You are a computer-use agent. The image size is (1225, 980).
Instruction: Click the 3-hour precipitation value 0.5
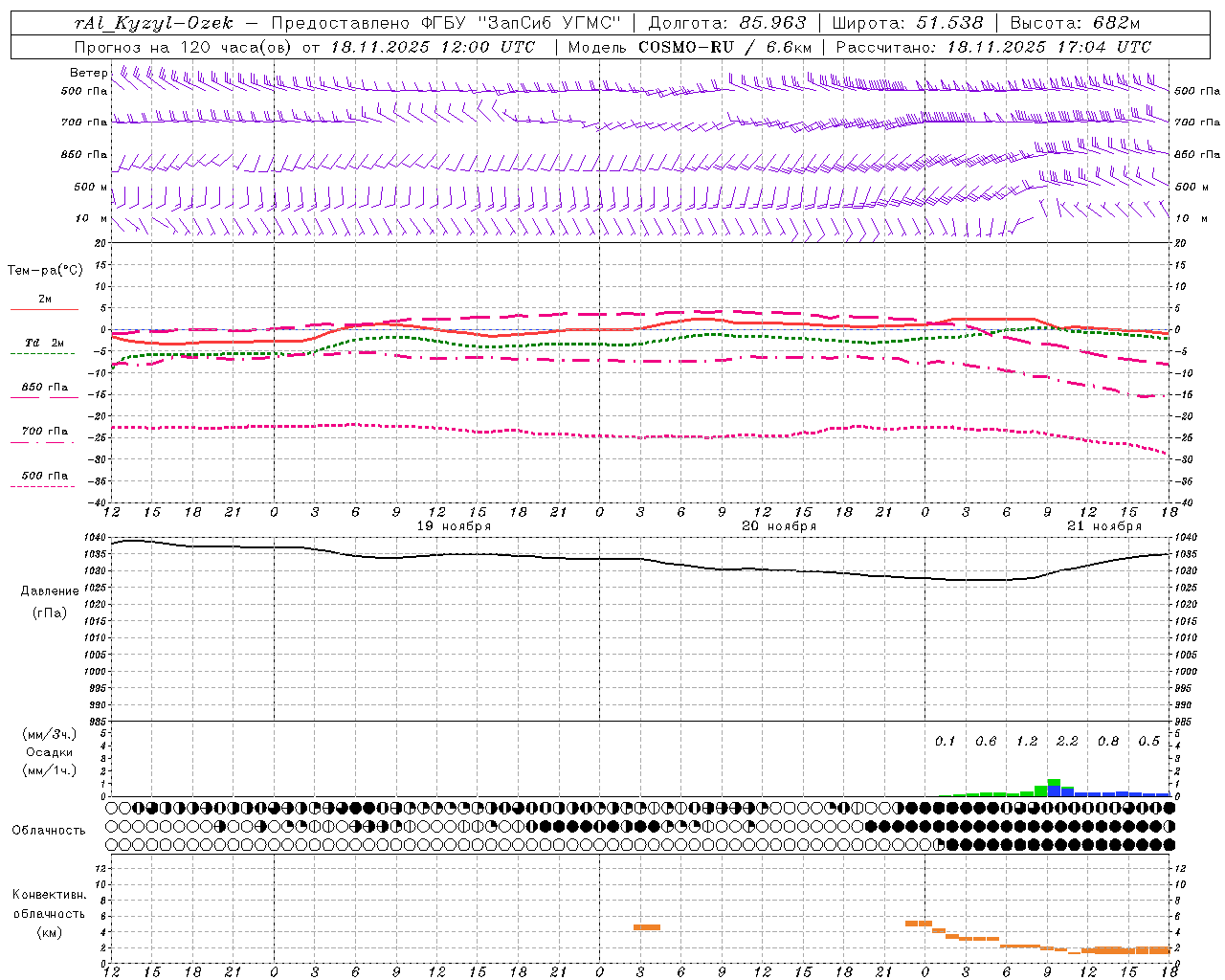1149,742
